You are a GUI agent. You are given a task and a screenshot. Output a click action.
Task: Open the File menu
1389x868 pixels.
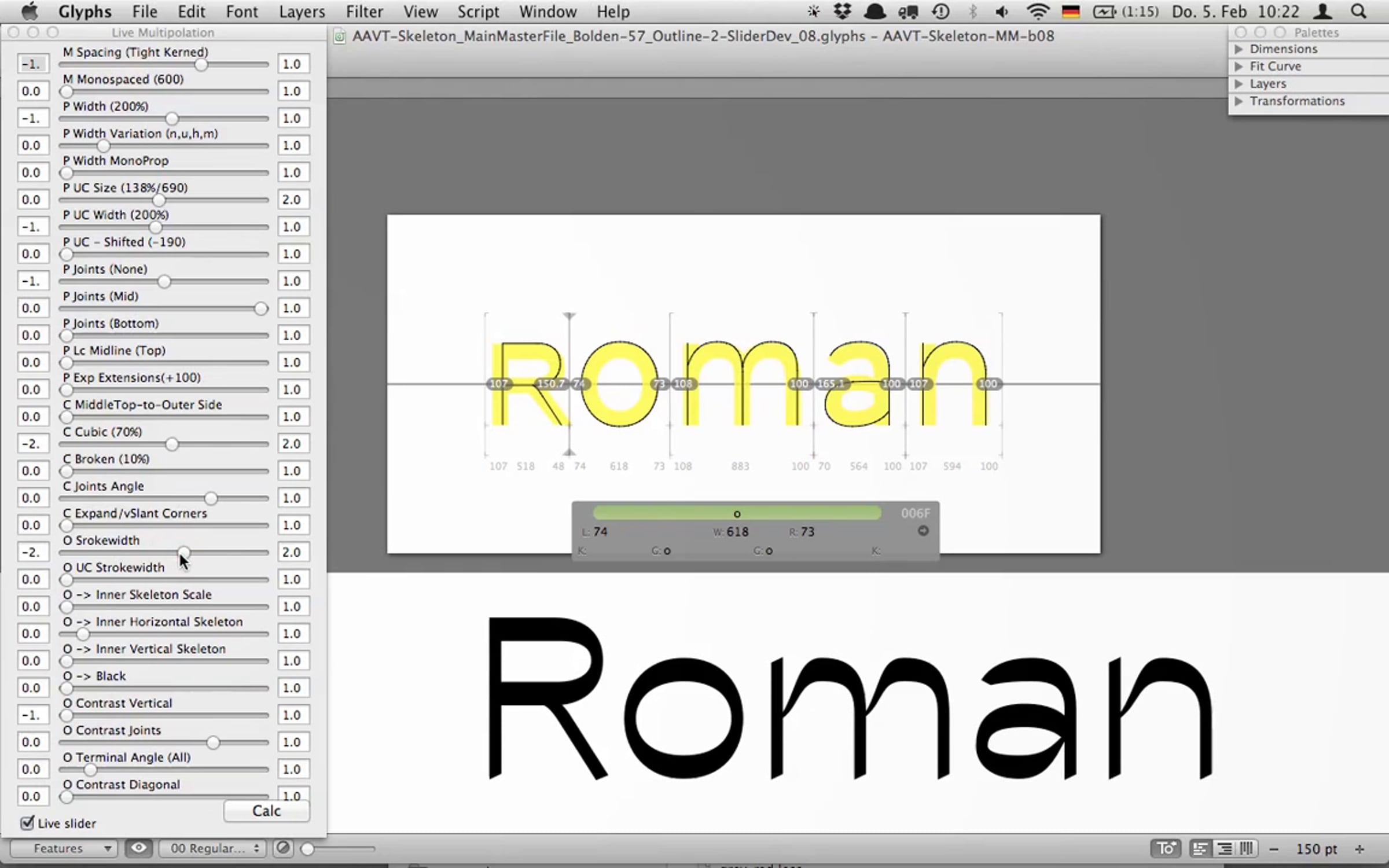(144, 12)
